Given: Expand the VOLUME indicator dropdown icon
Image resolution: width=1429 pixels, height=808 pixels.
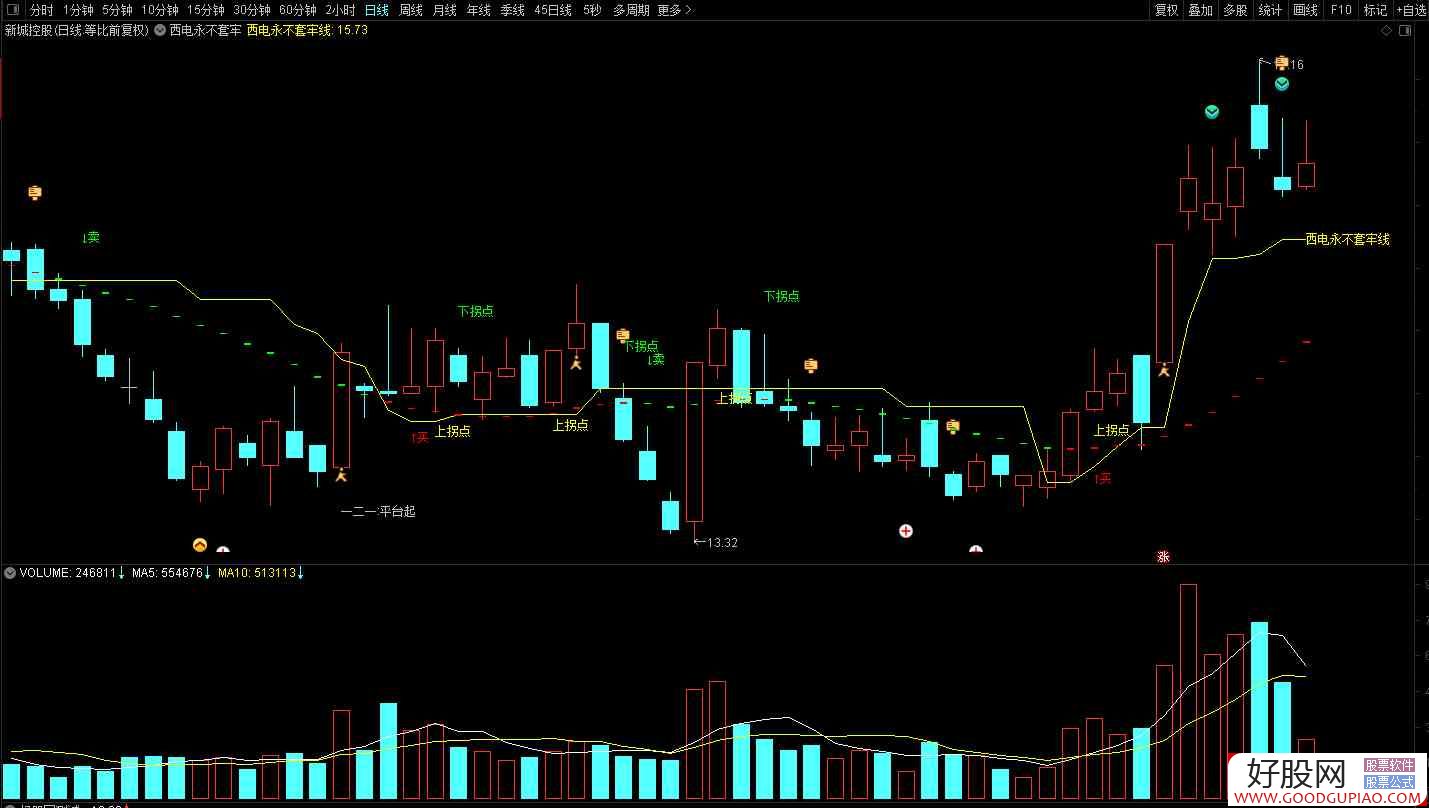Looking at the screenshot, I should (x=10, y=573).
